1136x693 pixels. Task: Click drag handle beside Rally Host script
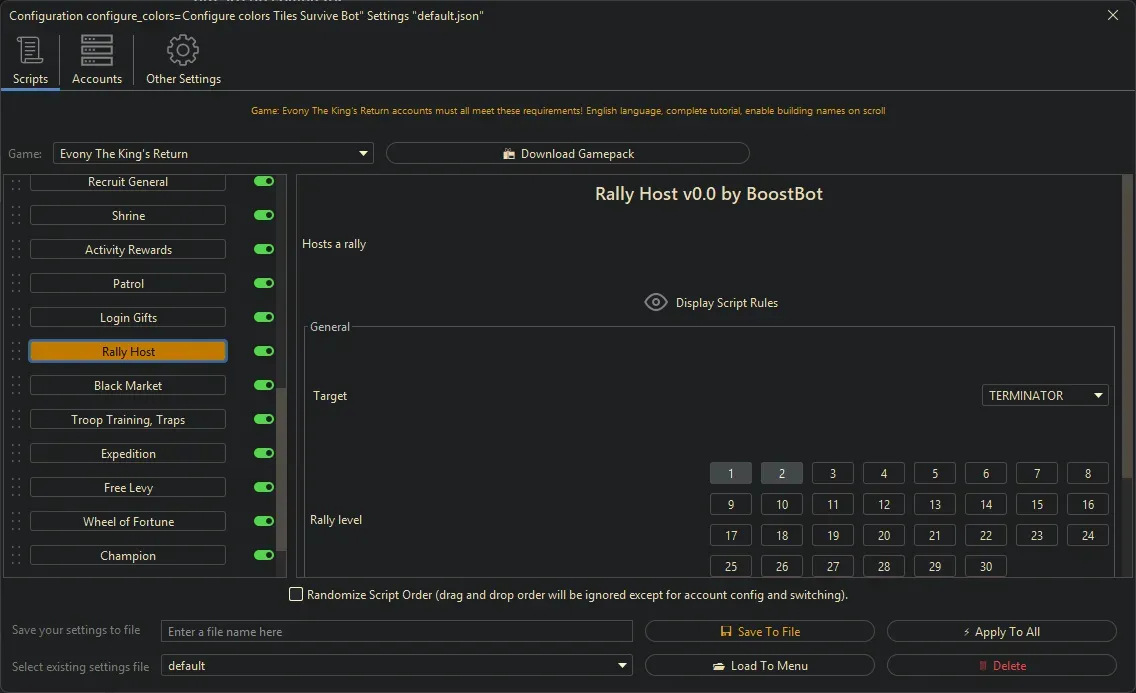[x=15, y=352]
